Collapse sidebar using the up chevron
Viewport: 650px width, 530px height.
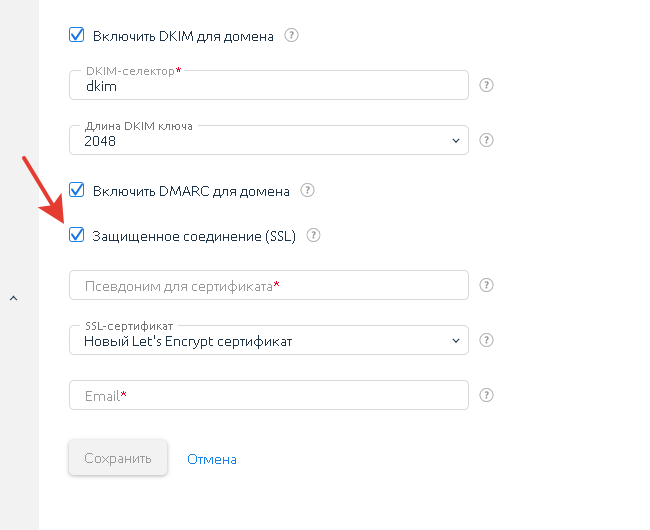(14, 298)
